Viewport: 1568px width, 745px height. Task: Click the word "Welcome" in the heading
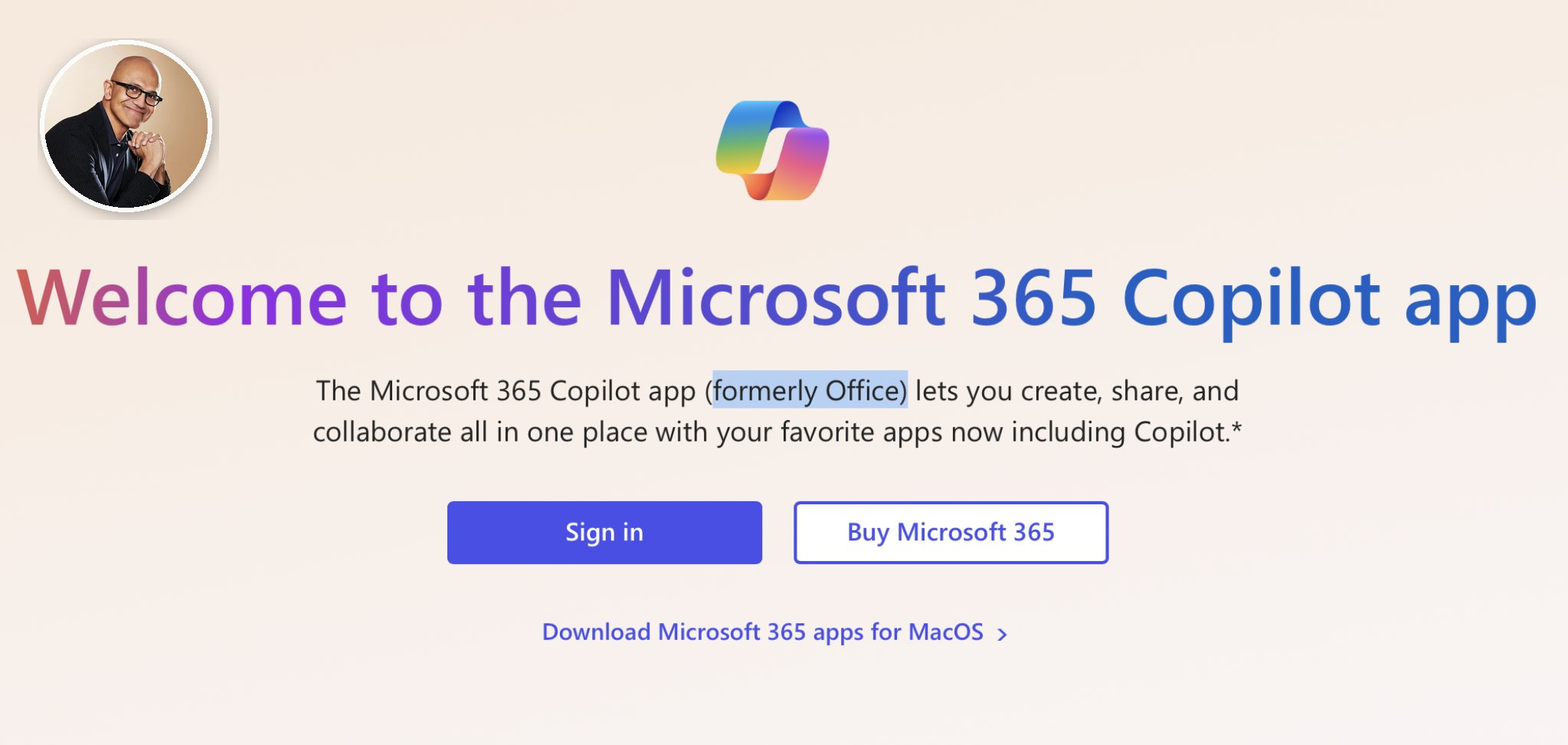[x=182, y=299]
